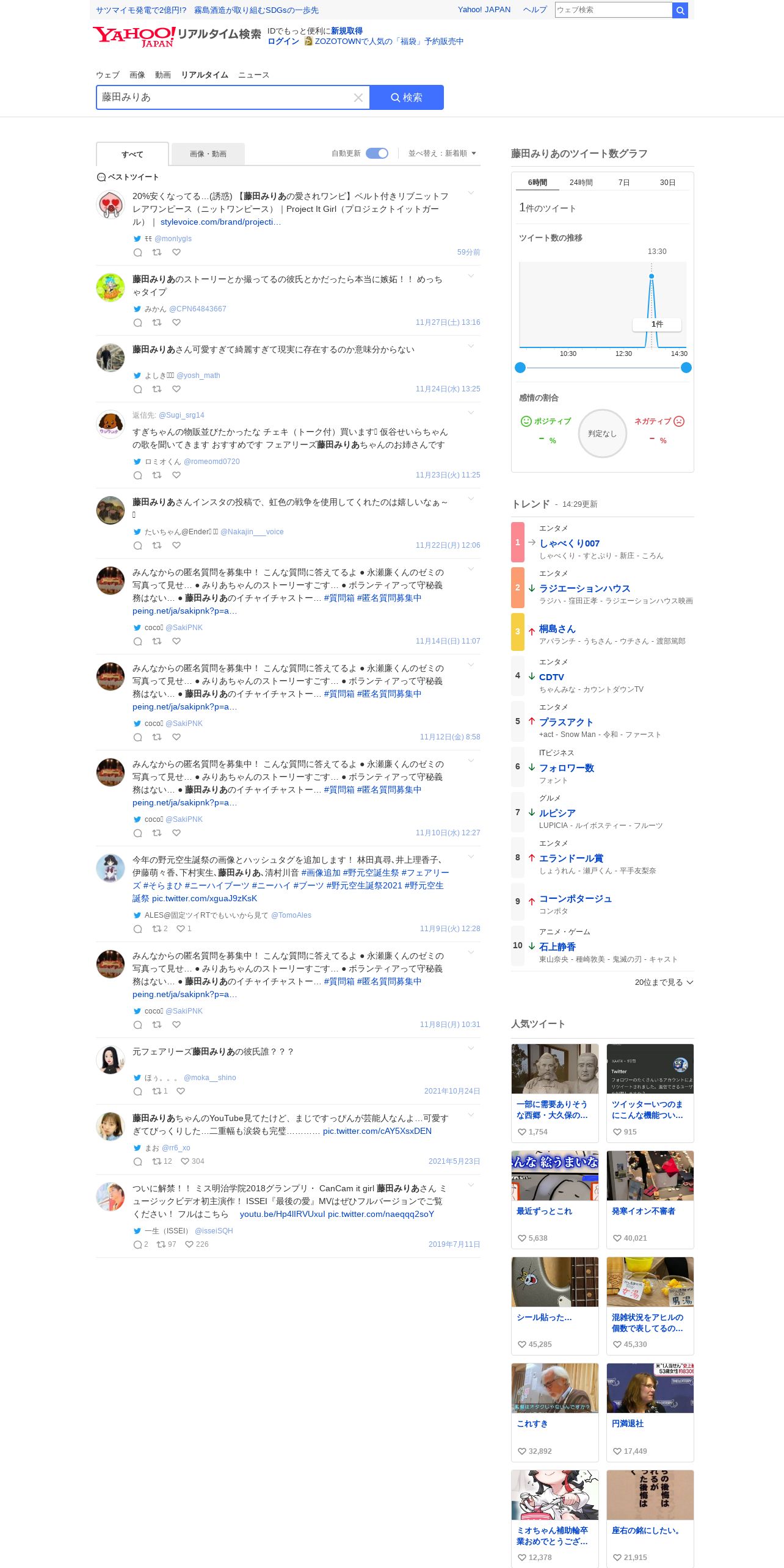Switch to the 画像・動画 tab
Viewport: 784px width, 1568px height.
click(208, 154)
